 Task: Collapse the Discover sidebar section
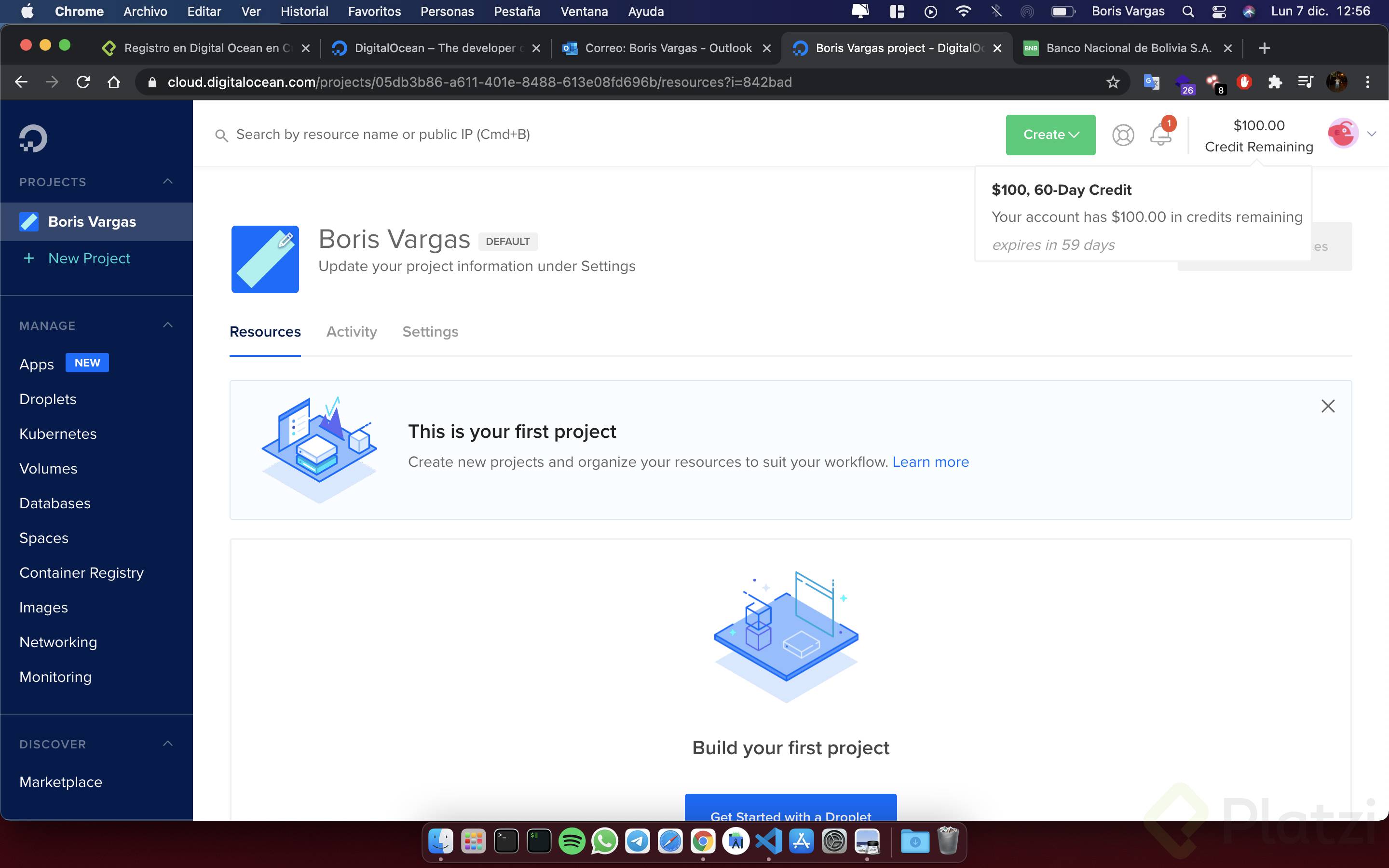click(168, 744)
